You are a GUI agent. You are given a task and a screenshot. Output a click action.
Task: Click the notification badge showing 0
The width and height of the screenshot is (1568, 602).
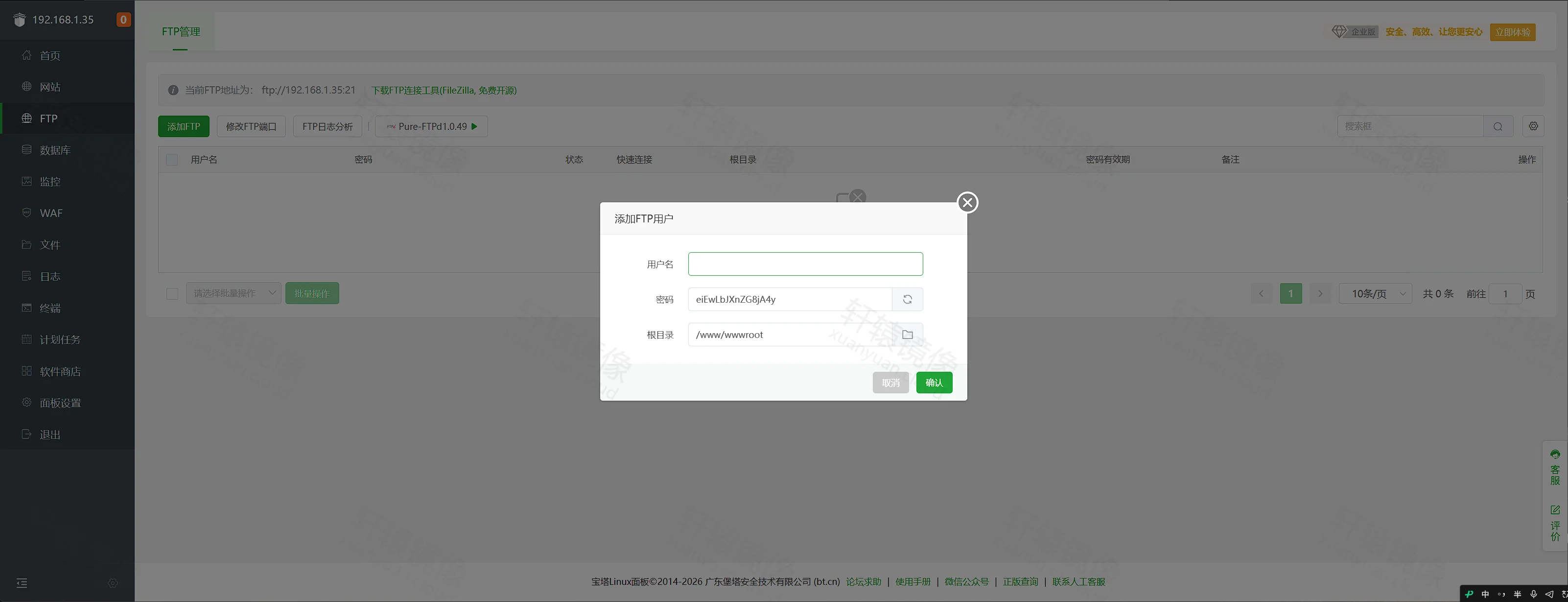click(x=123, y=20)
